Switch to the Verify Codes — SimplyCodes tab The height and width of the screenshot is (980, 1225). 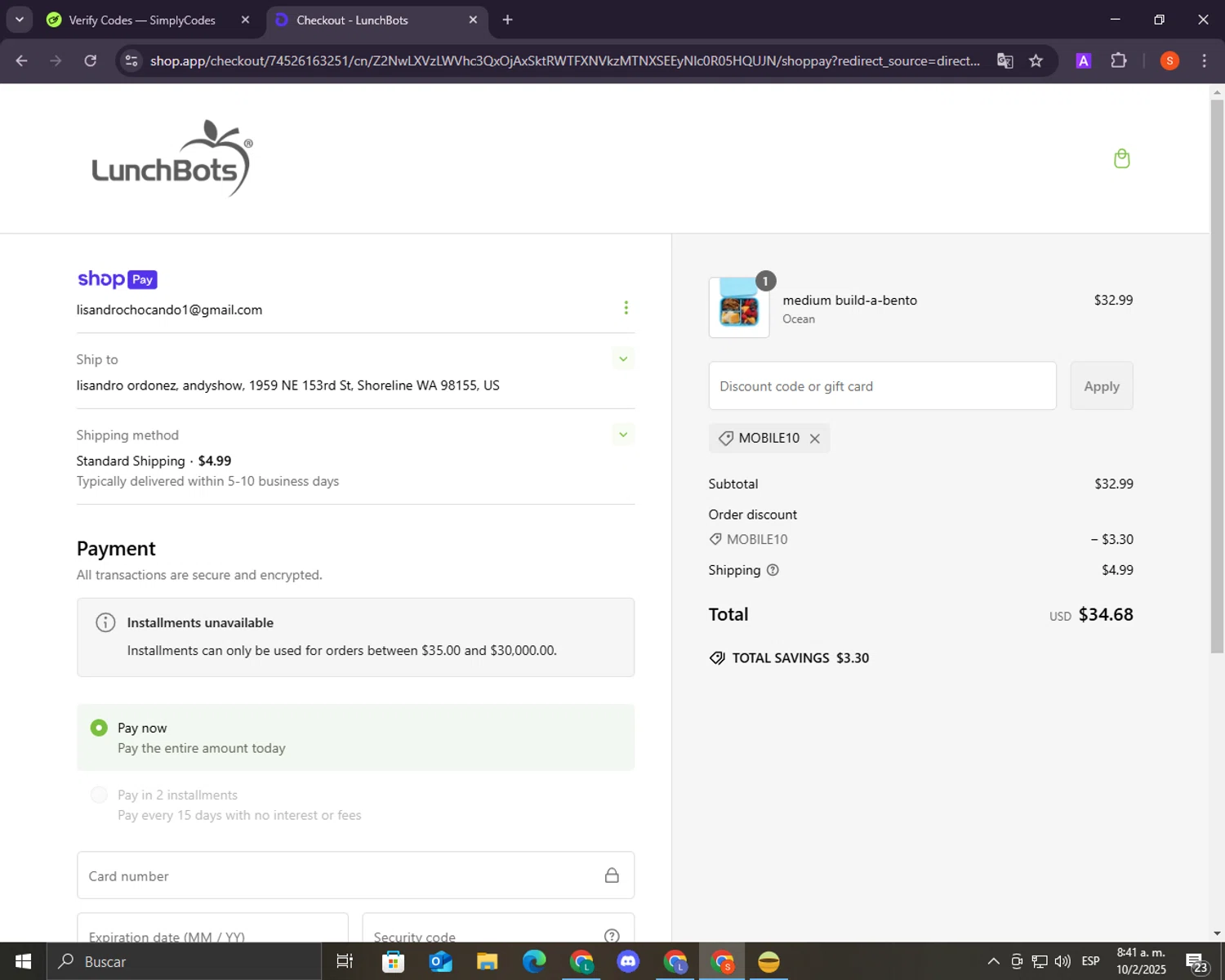(x=142, y=20)
